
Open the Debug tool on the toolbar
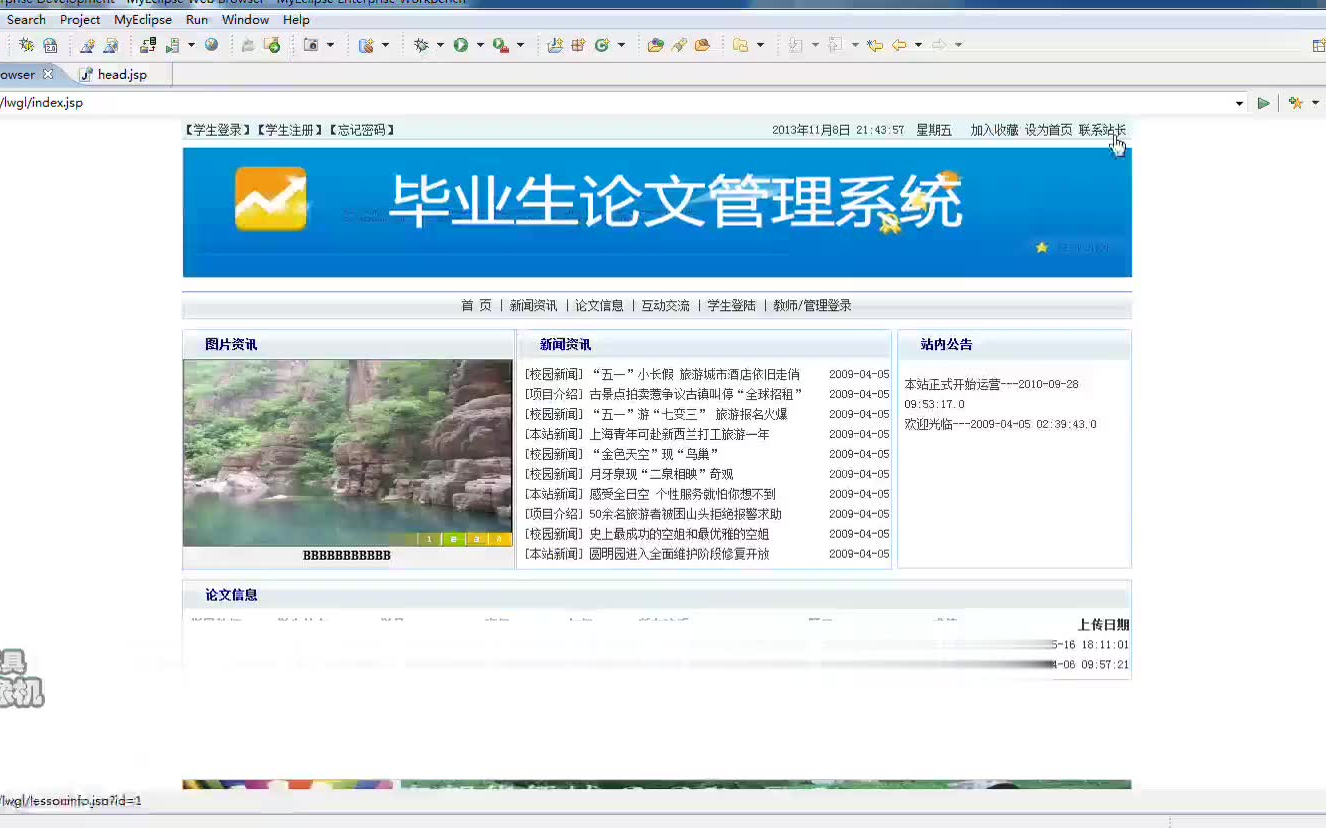pos(422,45)
